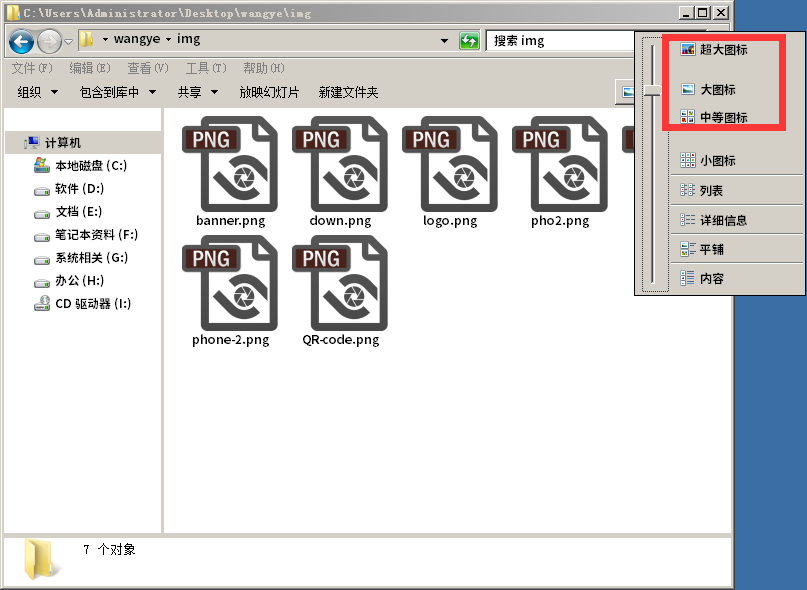Click 新建文件夹 button
Image resolution: width=807 pixels, height=590 pixels.
pos(348,92)
